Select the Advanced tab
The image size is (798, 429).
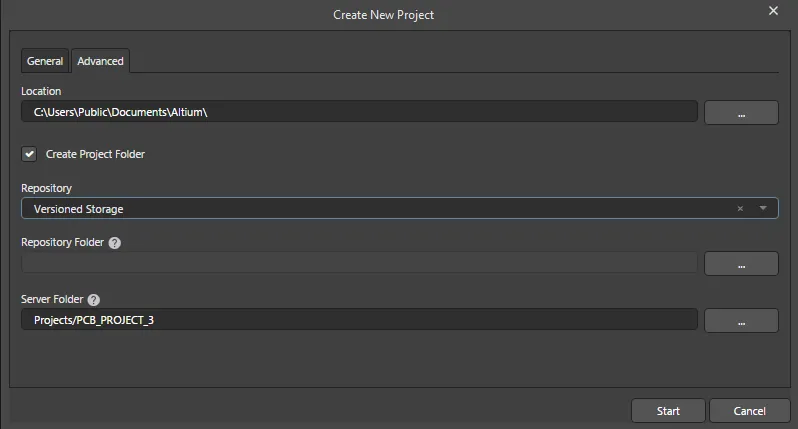click(101, 61)
